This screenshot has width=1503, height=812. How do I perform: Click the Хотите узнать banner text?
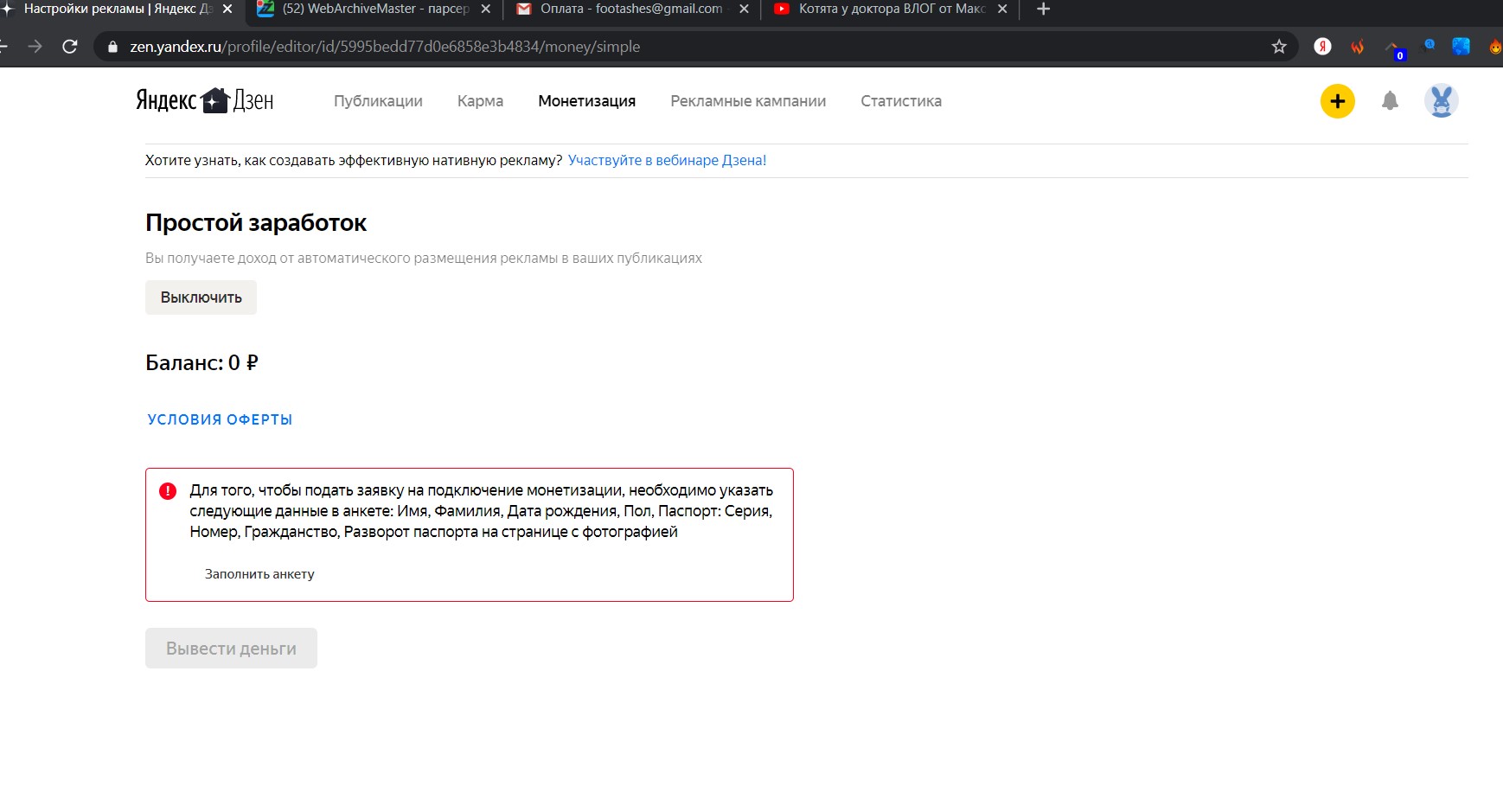click(x=354, y=160)
